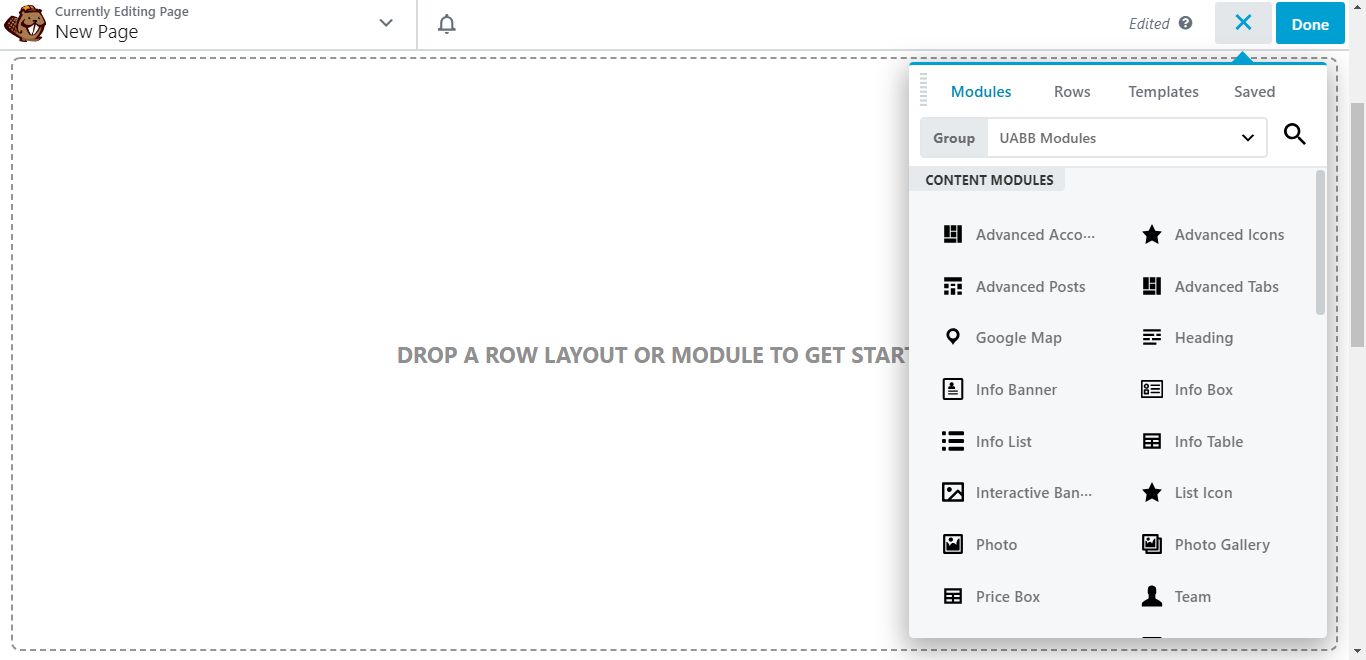Go to the Saved tab
1366x660 pixels.
coord(1254,92)
